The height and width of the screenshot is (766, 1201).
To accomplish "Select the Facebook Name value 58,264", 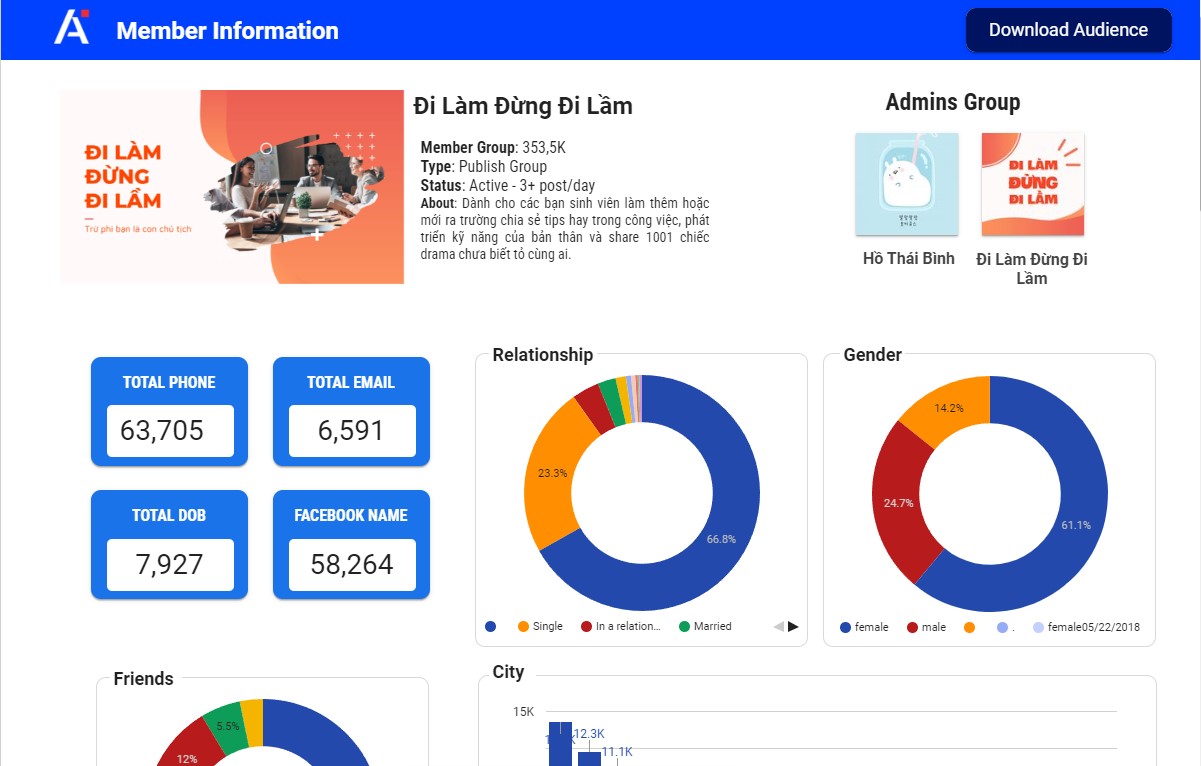I will (352, 565).
